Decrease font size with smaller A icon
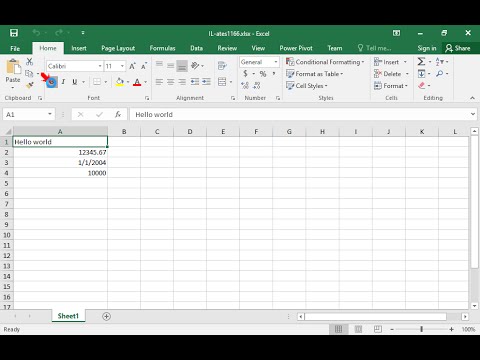Image resolution: width=480 pixels, height=360 pixels. (144, 66)
